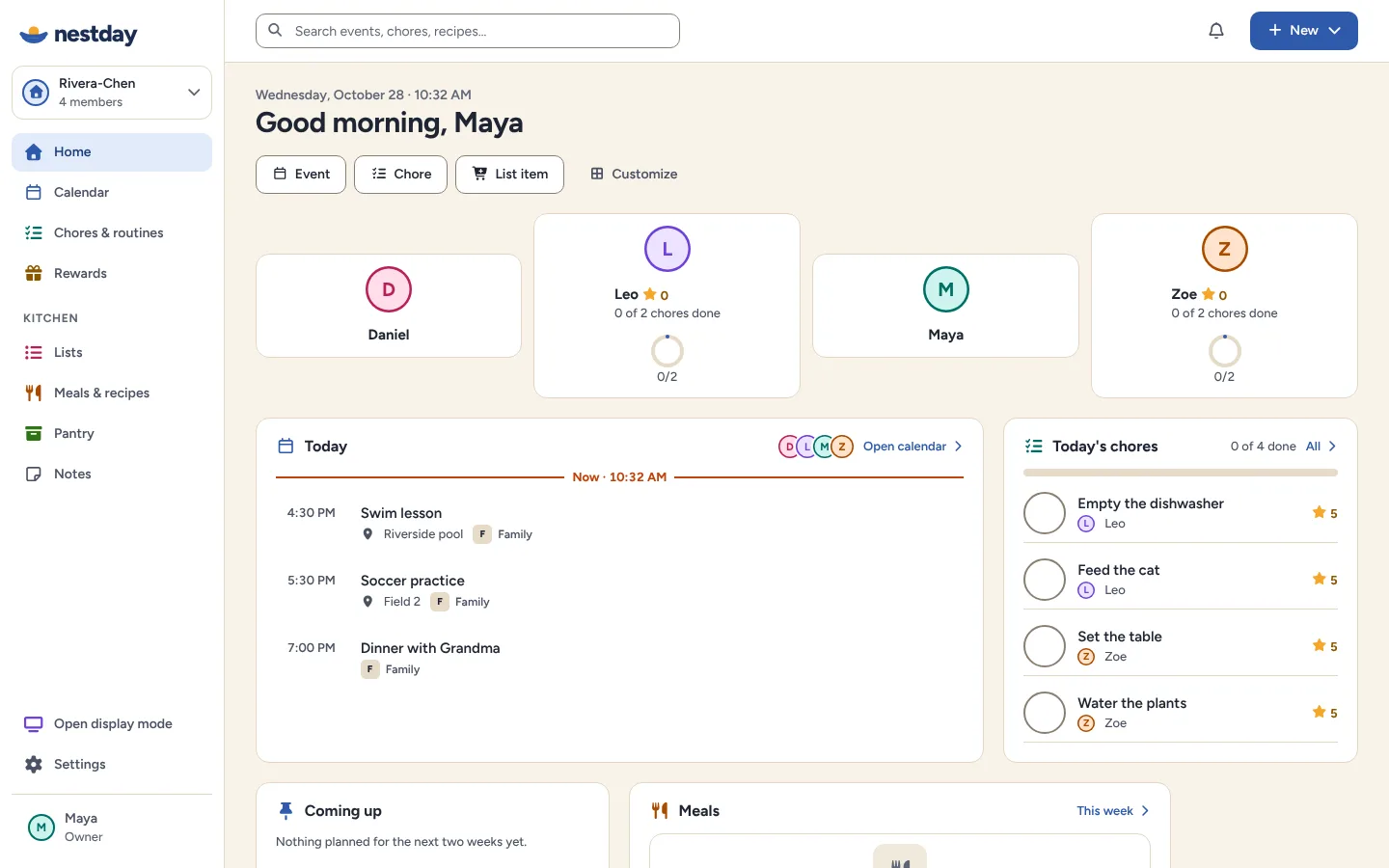Mark Set the table chore complete
This screenshot has width=1389, height=868.
1045,646
